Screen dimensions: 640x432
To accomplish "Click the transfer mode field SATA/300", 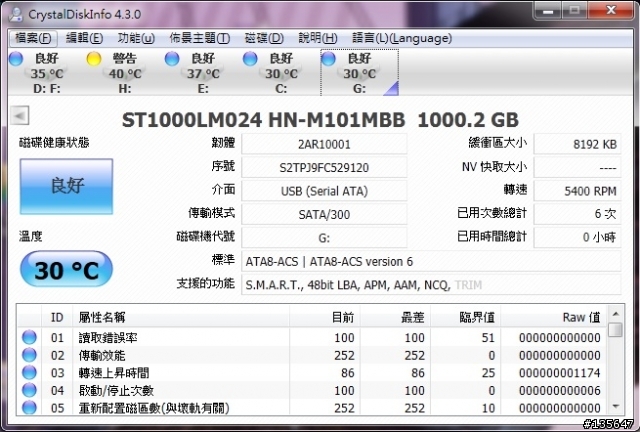I will [324, 214].
